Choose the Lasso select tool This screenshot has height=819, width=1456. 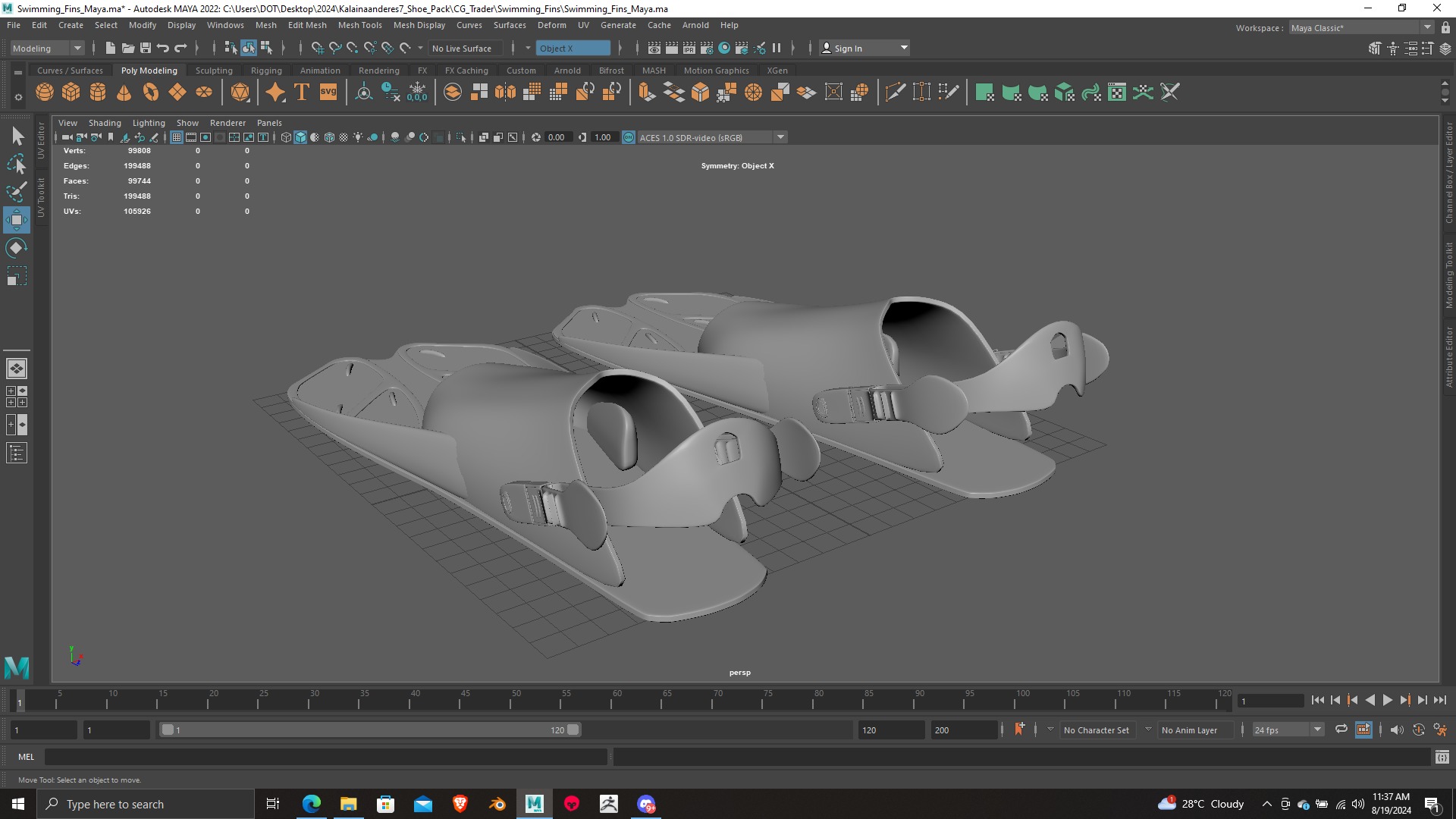(x=17, y=164)
